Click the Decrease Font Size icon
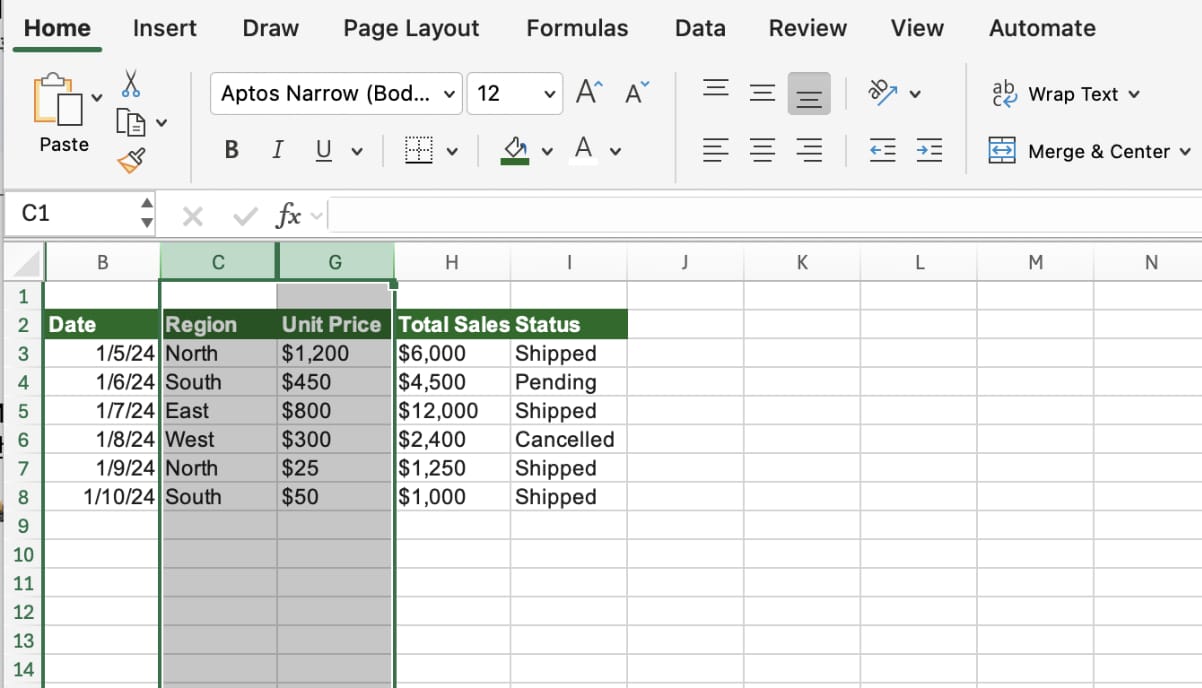Viewport: 1202px width, 688px height. pos(637,93)
